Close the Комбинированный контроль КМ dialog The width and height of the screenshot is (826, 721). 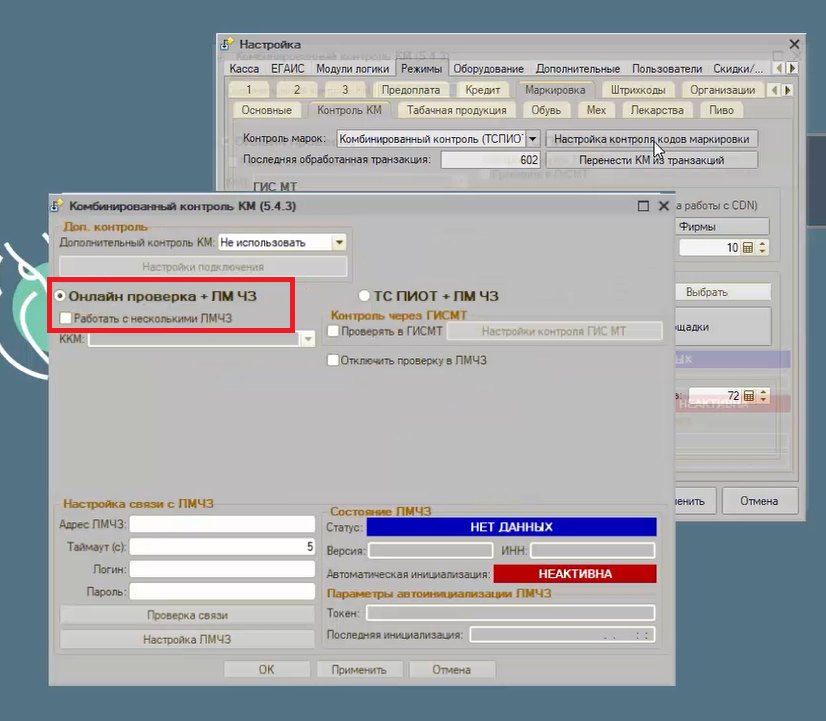coord(664,206)
